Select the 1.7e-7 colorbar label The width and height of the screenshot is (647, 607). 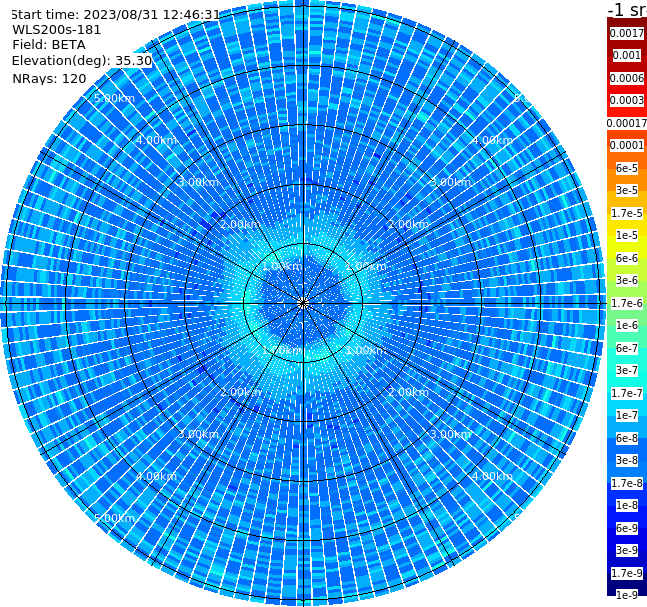627,393
